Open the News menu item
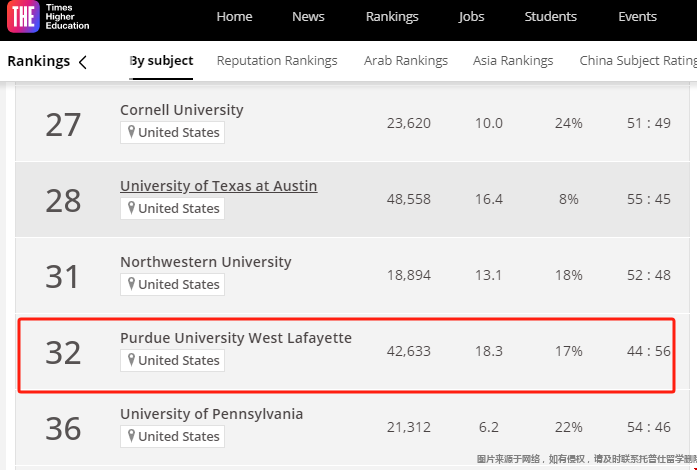The width and height of the screenshot is (697, 470). coord(308,17)
